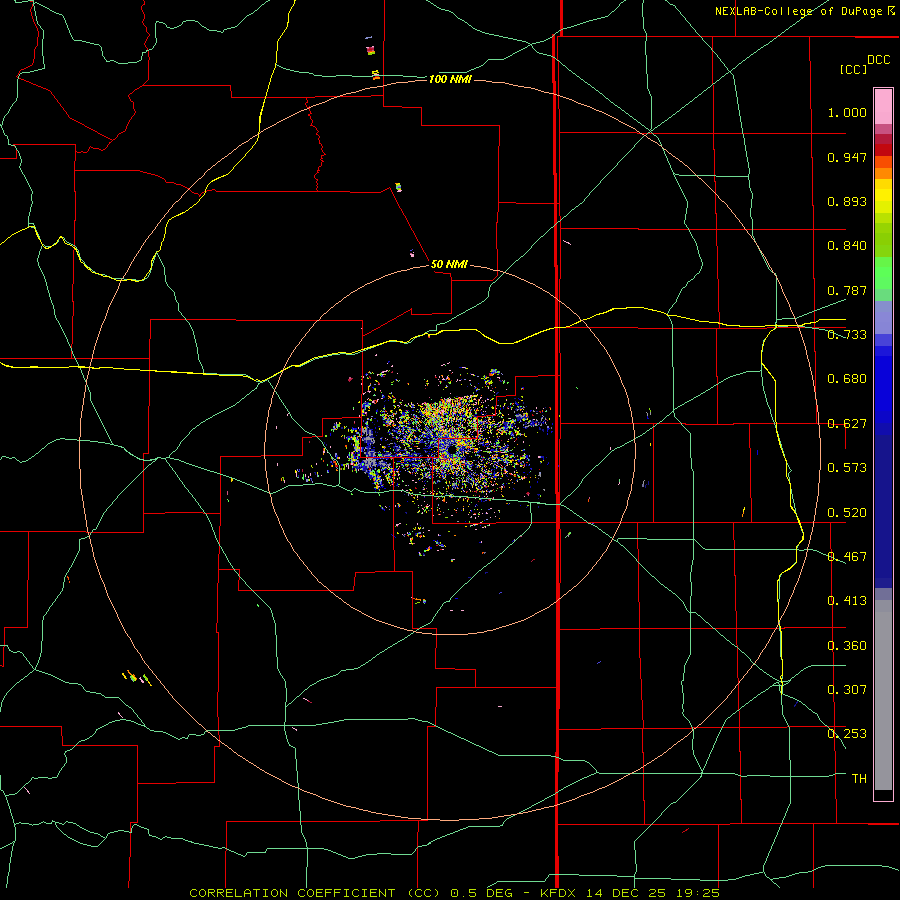Select the 0.947 legend value
The height and width of the screenshot is (900, 900).
[x=847, y=157]
